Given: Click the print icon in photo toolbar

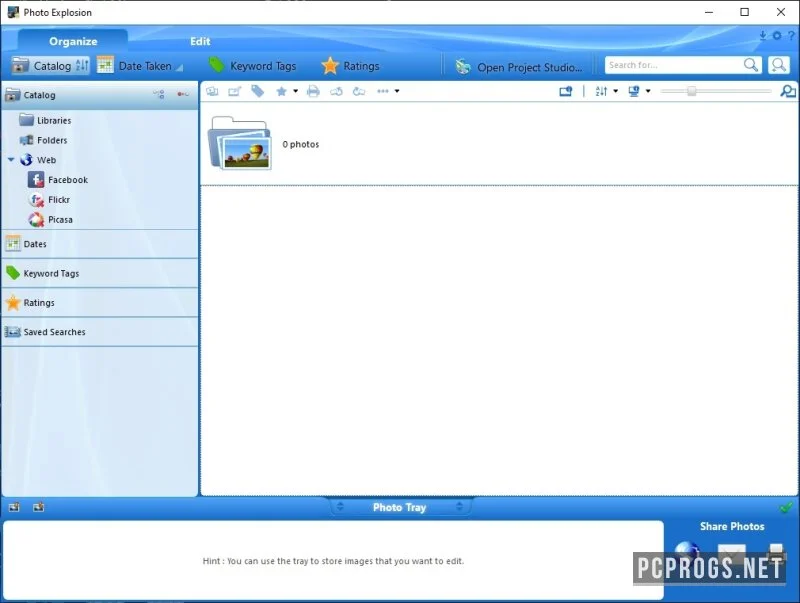Looking at the screenshot, I should coord(313,91).
